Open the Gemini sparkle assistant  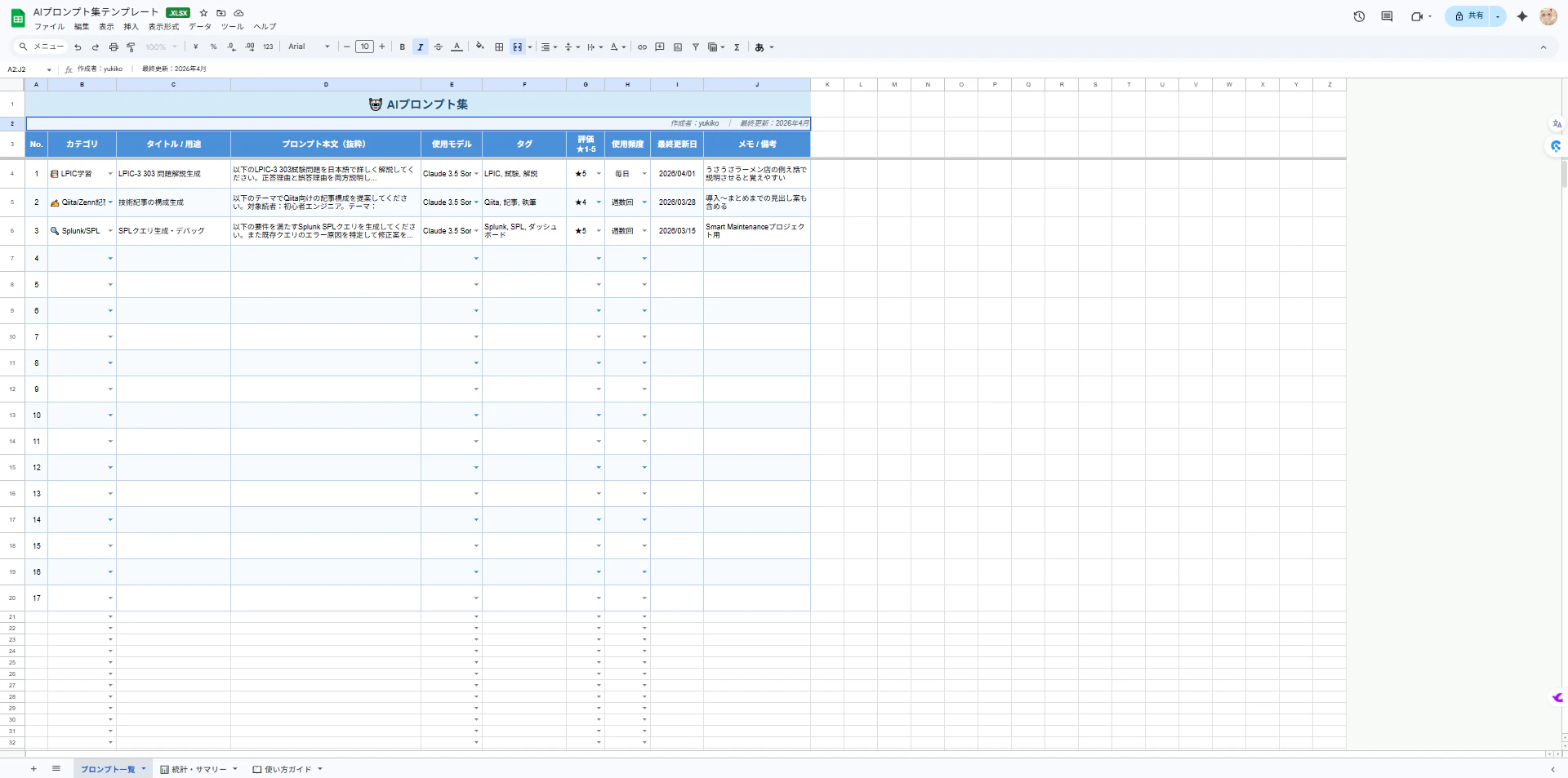point(1522,16)
